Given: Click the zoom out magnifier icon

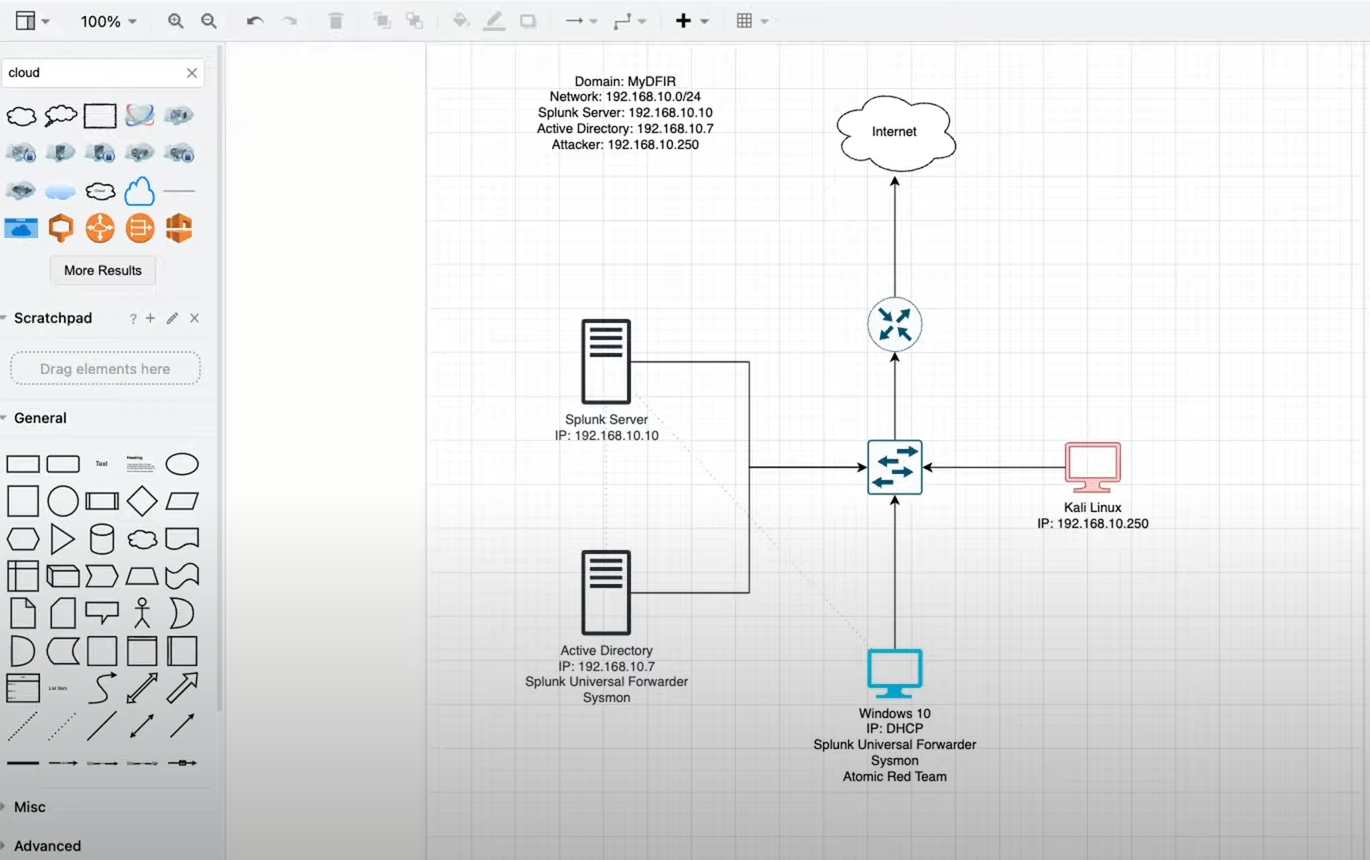Looking at the screenshot, I should click(209, 21).
